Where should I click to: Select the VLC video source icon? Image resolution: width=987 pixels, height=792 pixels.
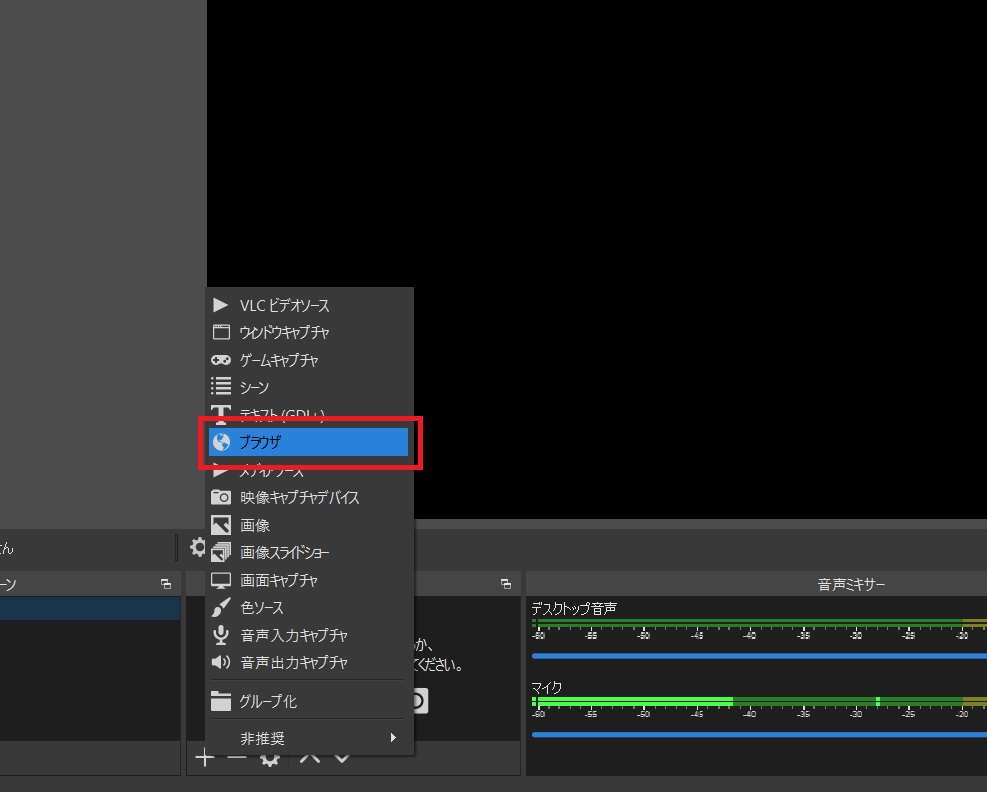pyautogui.click(x=221, y=305)
